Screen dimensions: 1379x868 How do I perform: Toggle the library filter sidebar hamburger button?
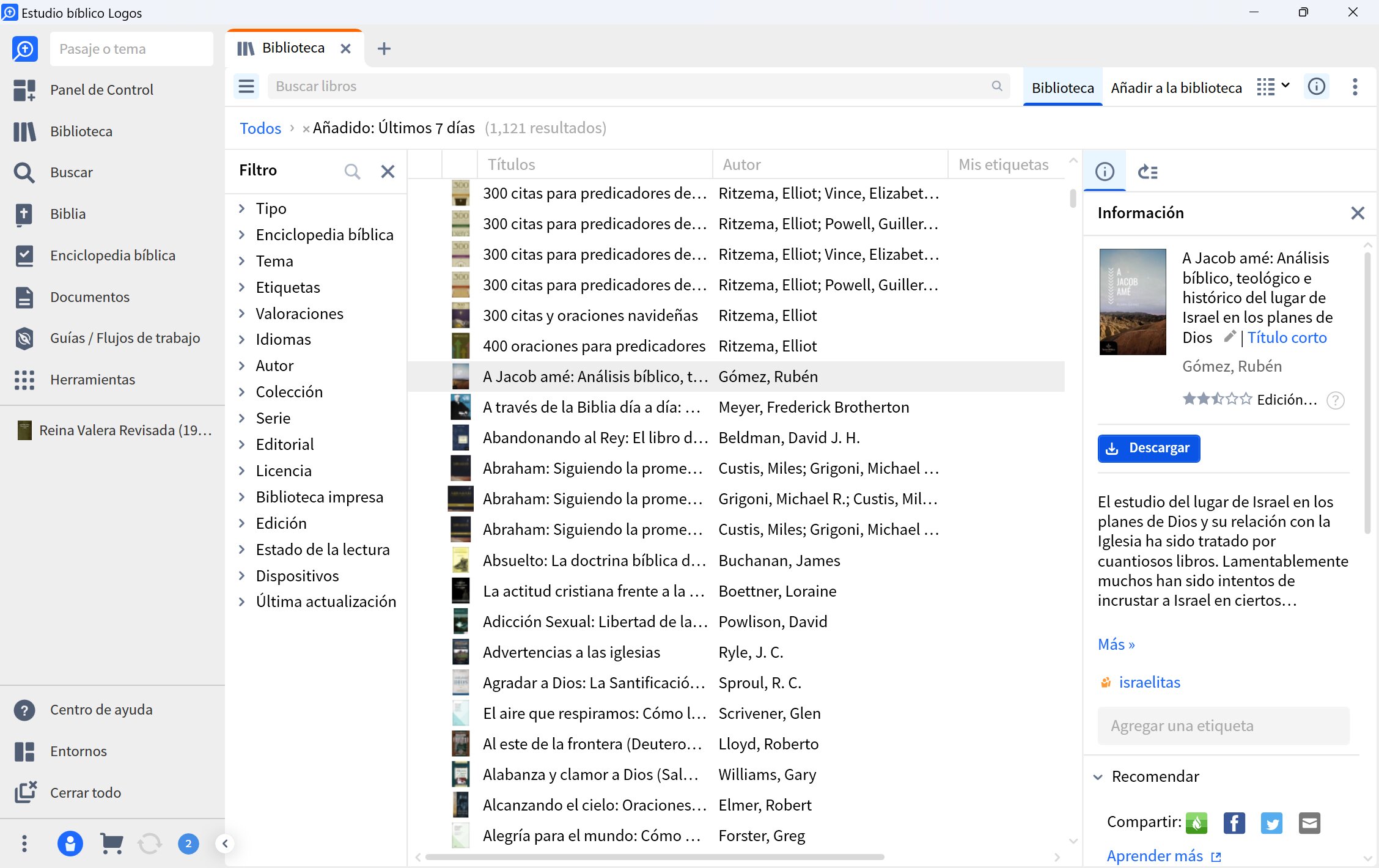(x=246, y=87)
